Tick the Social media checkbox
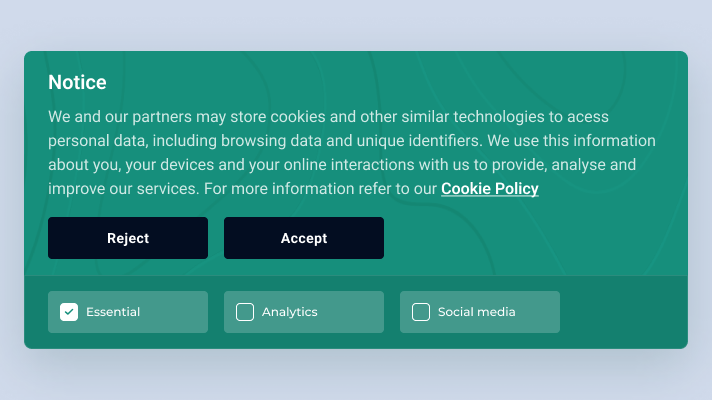The height and width of the screenshot is (400, 712). tap(421, 312)
